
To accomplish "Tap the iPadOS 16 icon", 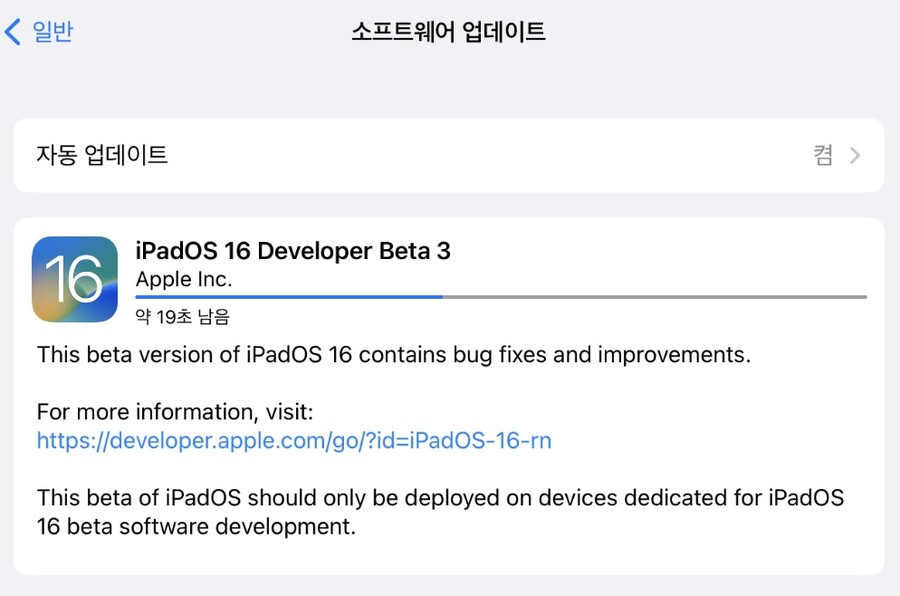I will coord(75,279).
